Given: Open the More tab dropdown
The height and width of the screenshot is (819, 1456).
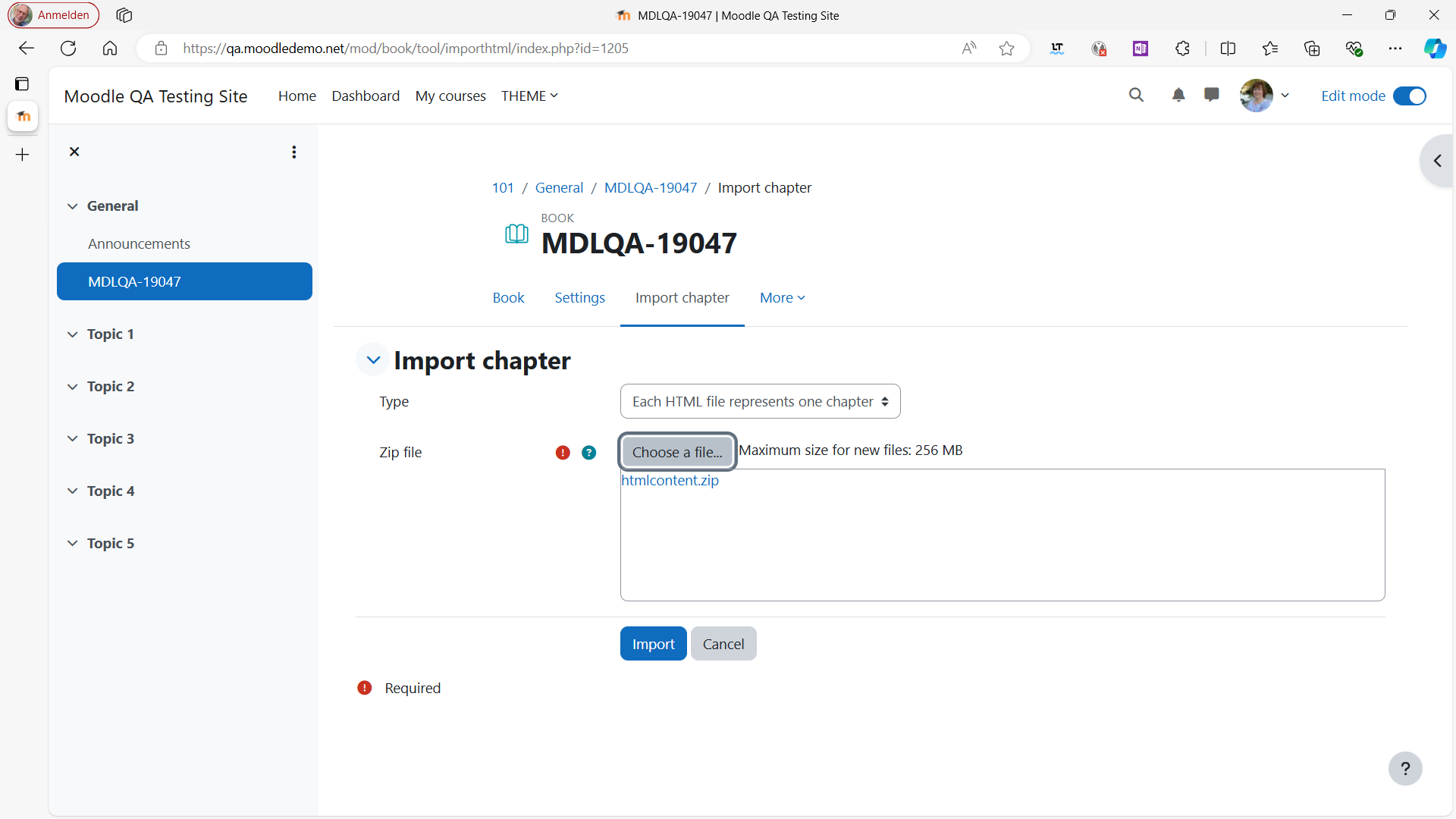Looking at the screenshot, I should [x=783, y=298].
